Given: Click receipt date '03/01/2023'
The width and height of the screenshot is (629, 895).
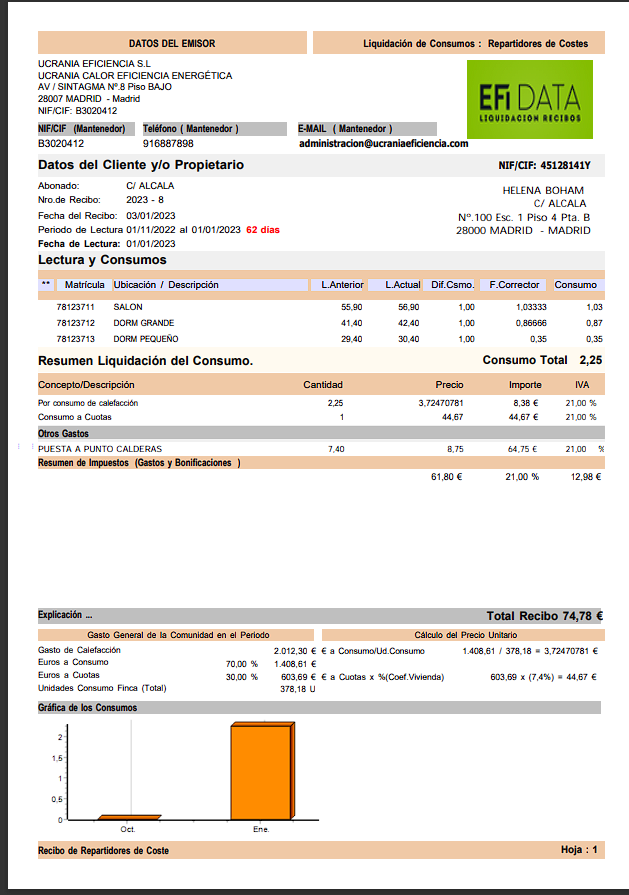Looking at the screenshot, I should pyautogui.click(x=151, y=216).
